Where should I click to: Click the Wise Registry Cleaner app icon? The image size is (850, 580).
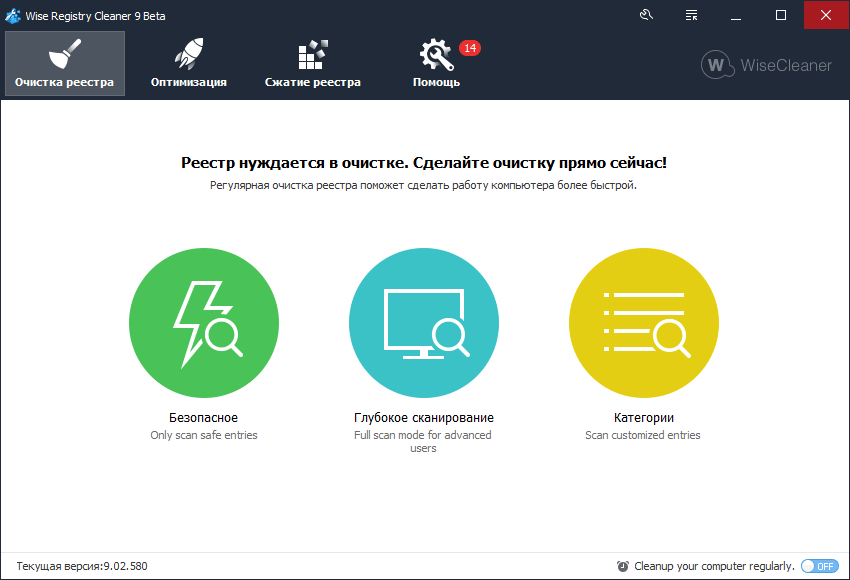(13, 16)
